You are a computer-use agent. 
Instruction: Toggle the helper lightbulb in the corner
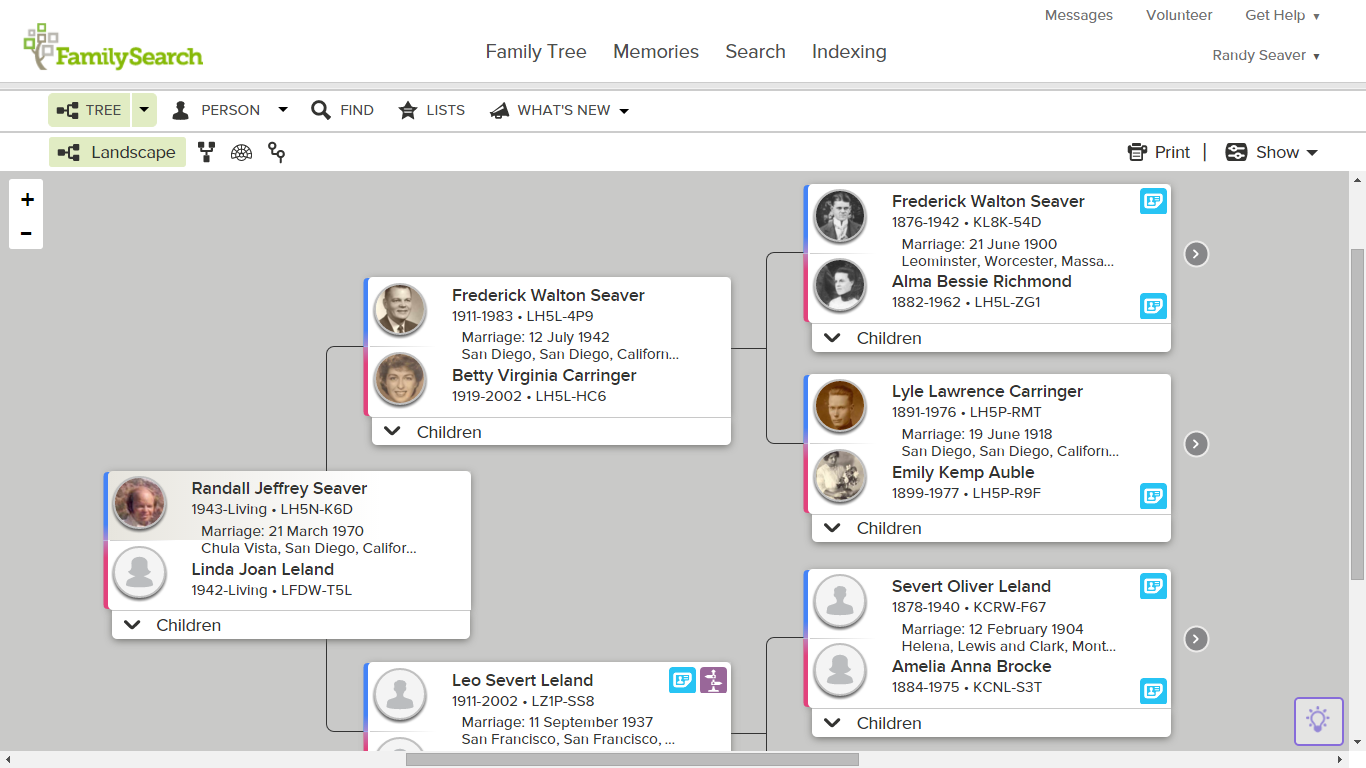point(1318,721)
